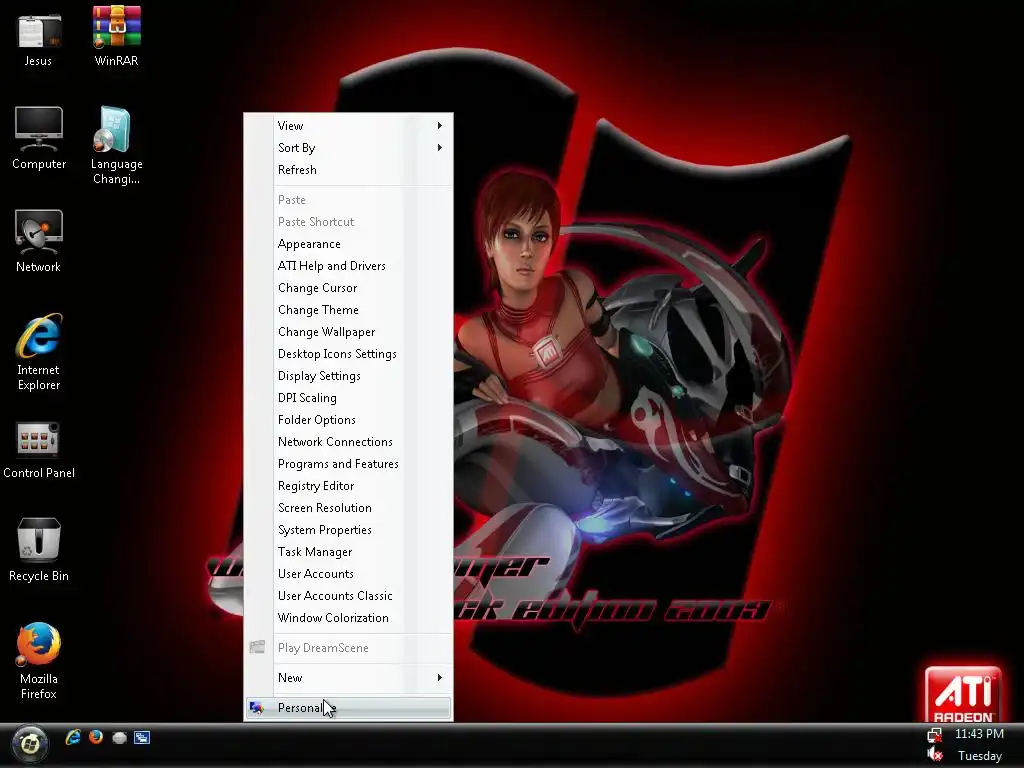1024x768 pixels.
Task: Choose Appearance in the context menu
Action: coord(309,244)
